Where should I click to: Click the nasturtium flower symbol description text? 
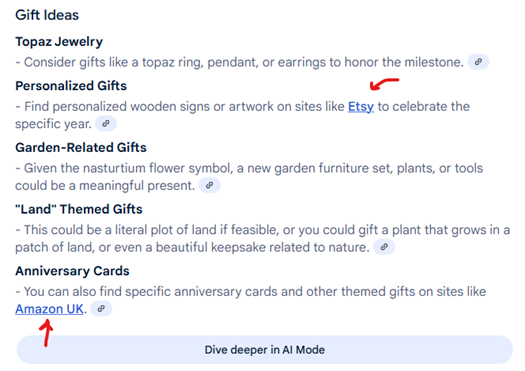point(249,177)
